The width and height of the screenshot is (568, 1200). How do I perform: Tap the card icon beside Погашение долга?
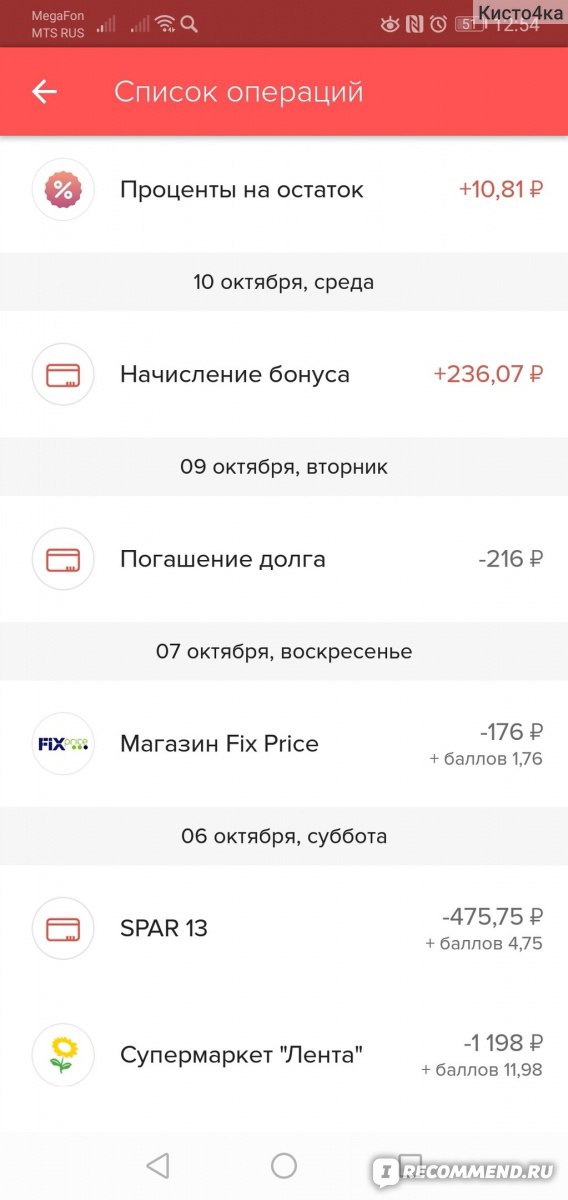click(63, 559)
